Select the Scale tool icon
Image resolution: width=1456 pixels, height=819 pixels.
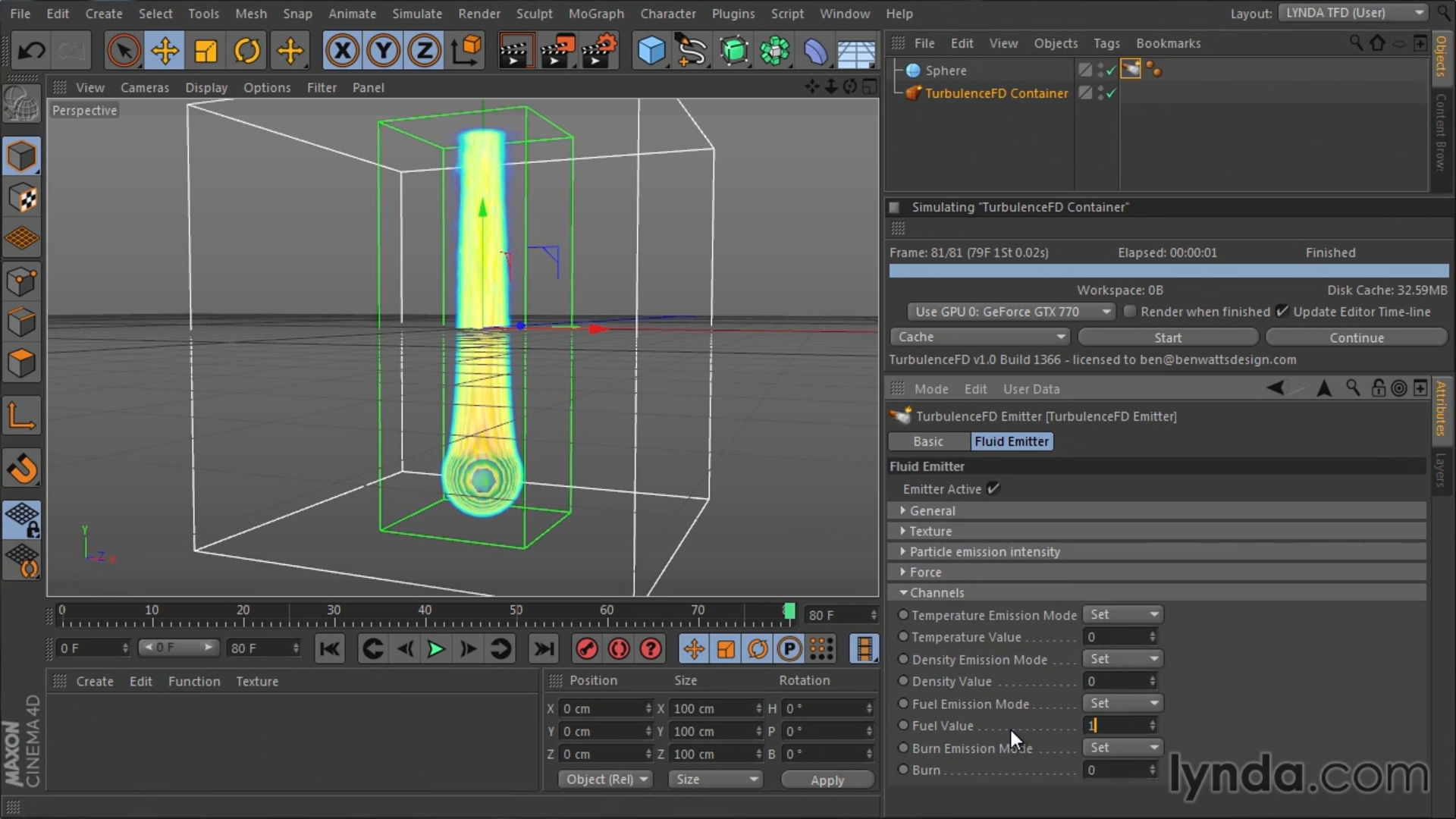[x=206, y=52]
